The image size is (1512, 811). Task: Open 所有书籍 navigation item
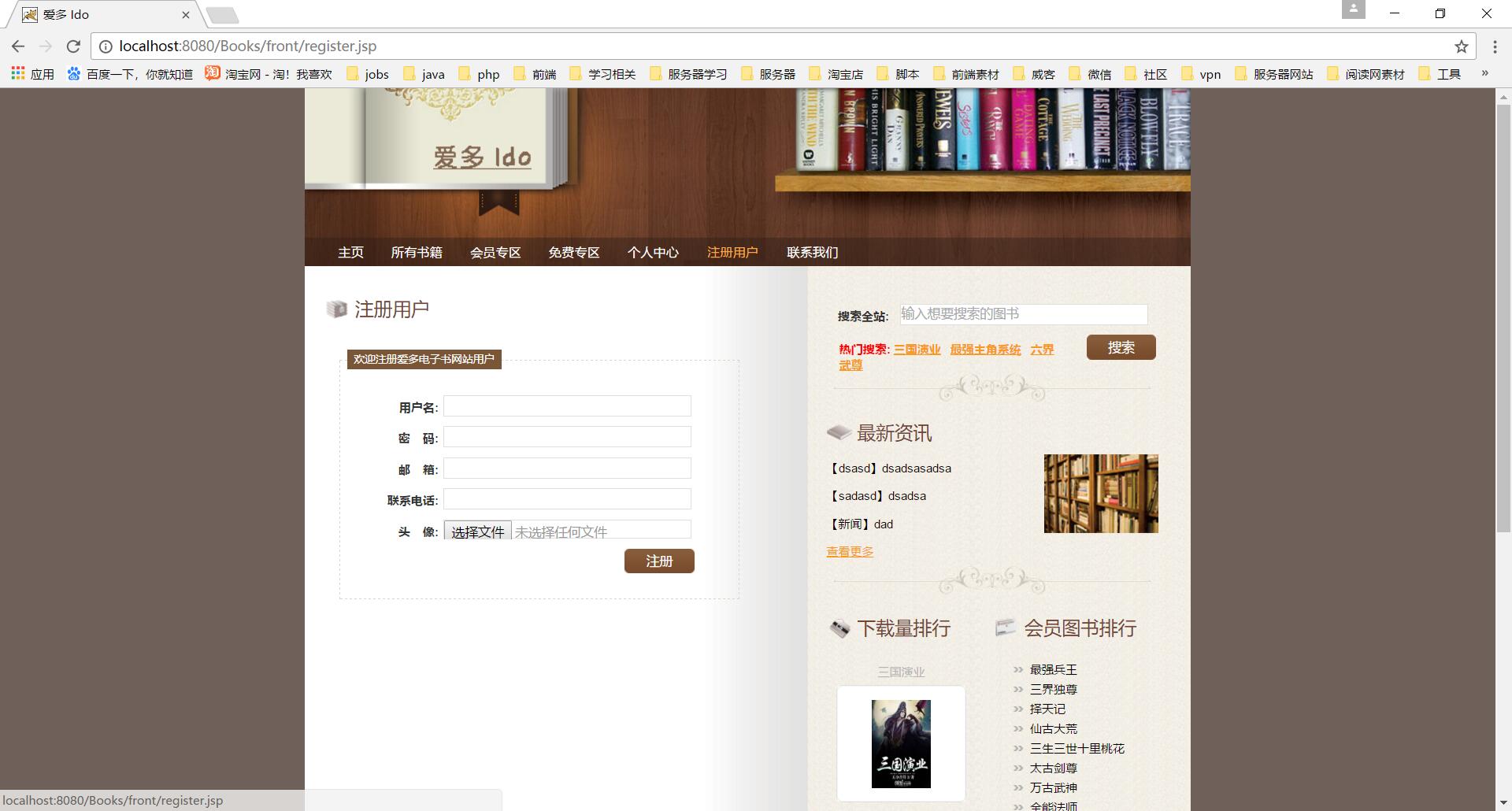pos(417,253)
